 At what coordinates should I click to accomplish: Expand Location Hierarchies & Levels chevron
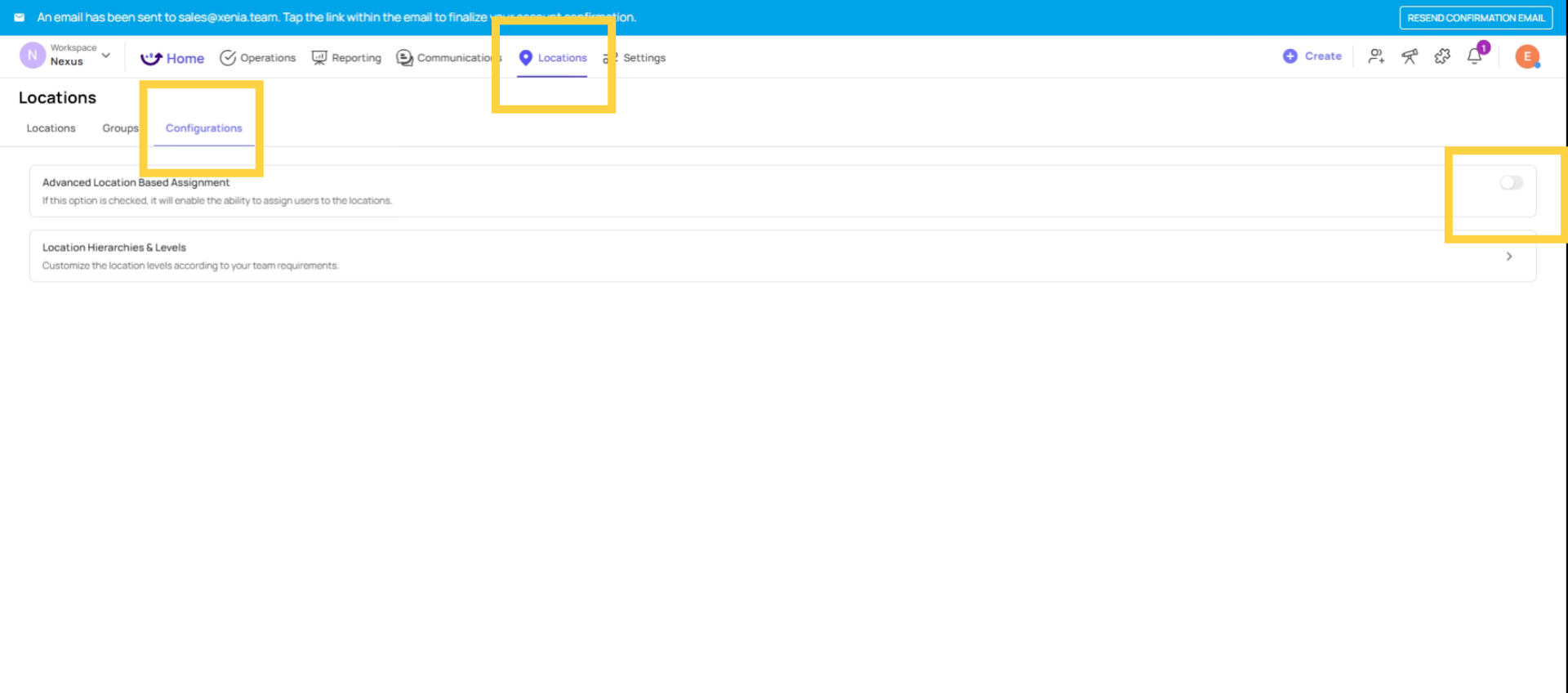[x=1509, y=257]
